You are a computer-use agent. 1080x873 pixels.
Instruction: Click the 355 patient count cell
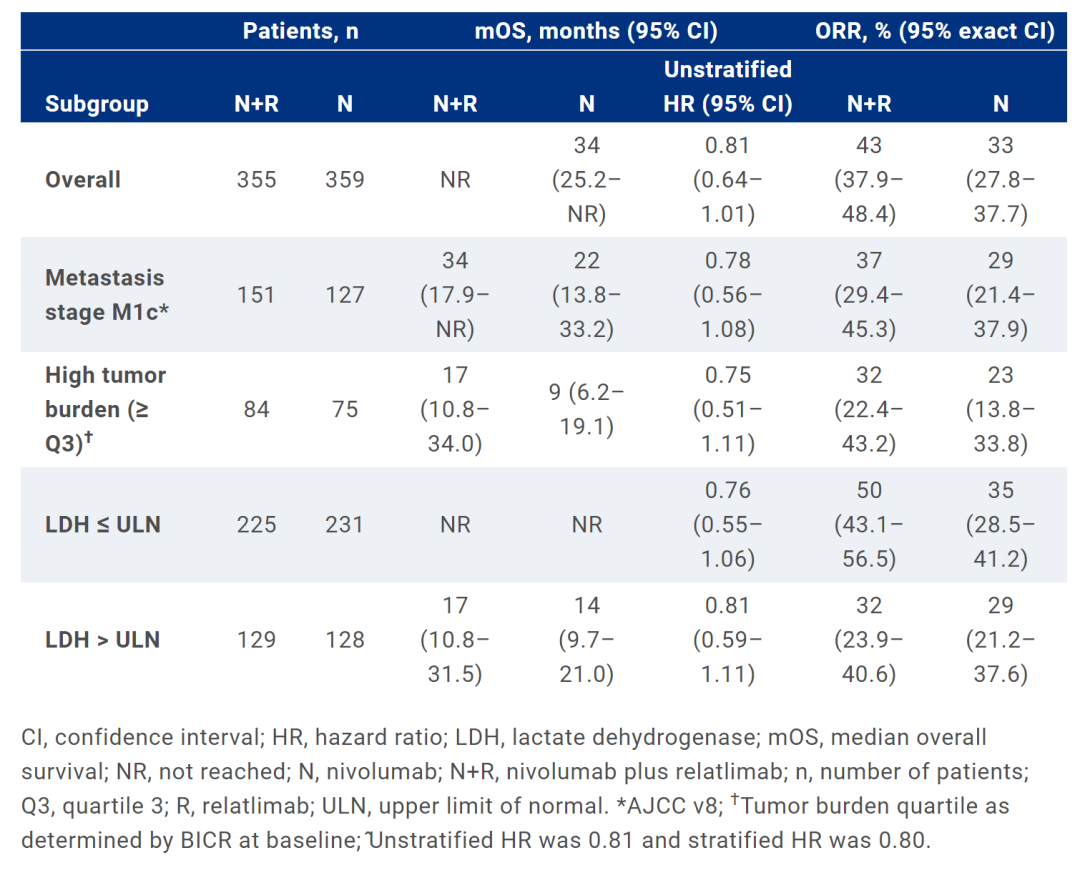(x=257, y=180)
